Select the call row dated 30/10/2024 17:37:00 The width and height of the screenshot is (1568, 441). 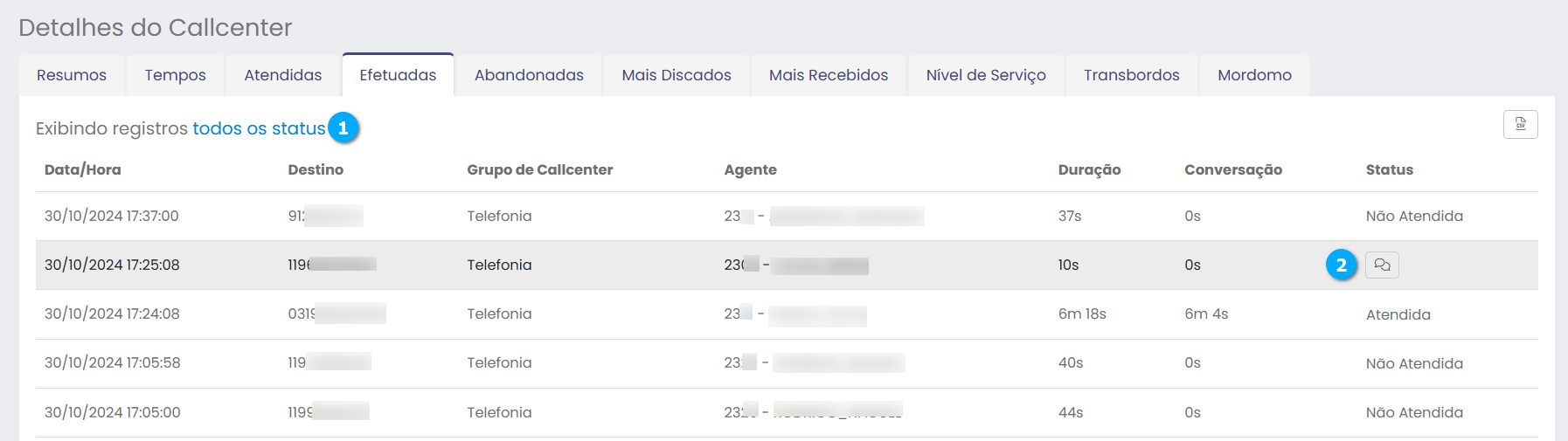click(112, 216)
